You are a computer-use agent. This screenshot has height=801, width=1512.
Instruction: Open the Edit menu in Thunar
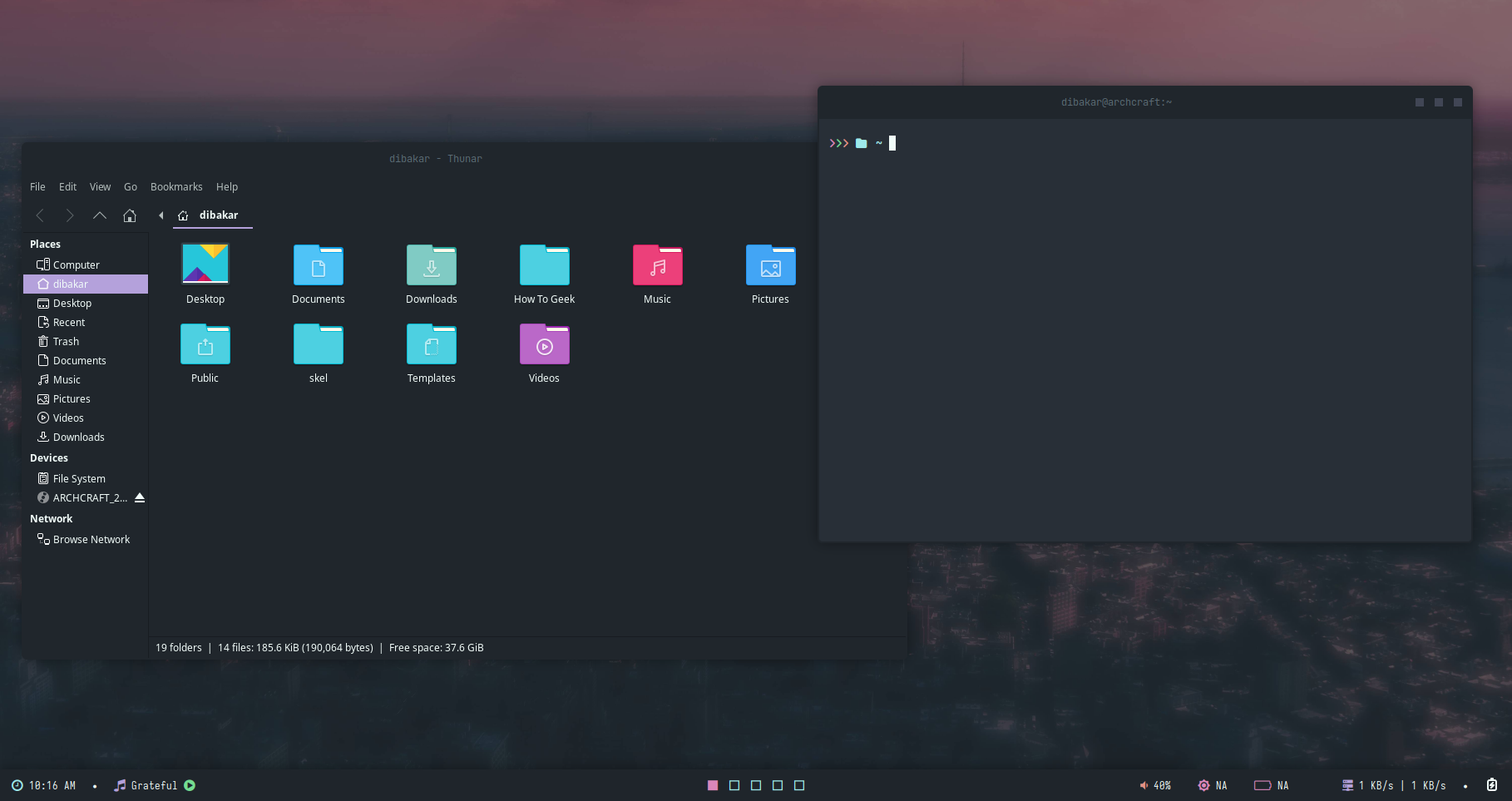[x=68, y=187]
